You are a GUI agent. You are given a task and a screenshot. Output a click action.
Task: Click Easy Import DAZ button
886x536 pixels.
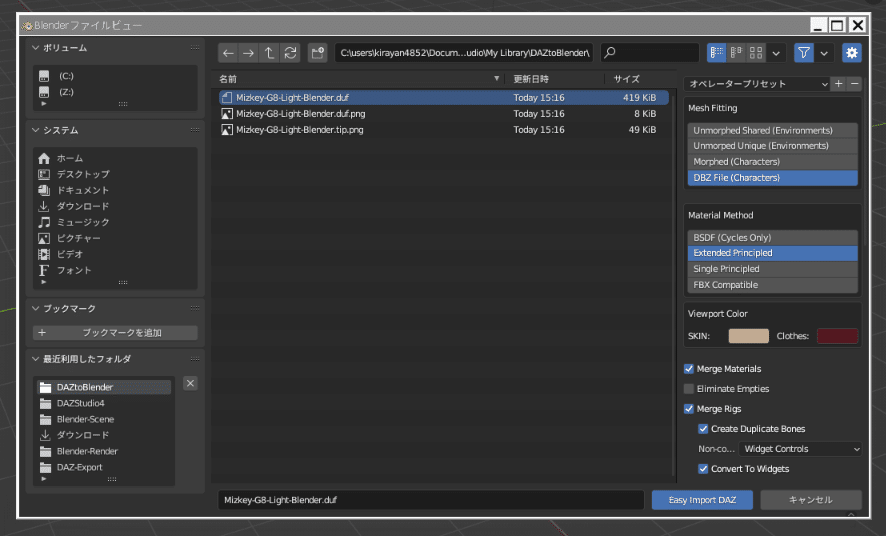(702, 500)
